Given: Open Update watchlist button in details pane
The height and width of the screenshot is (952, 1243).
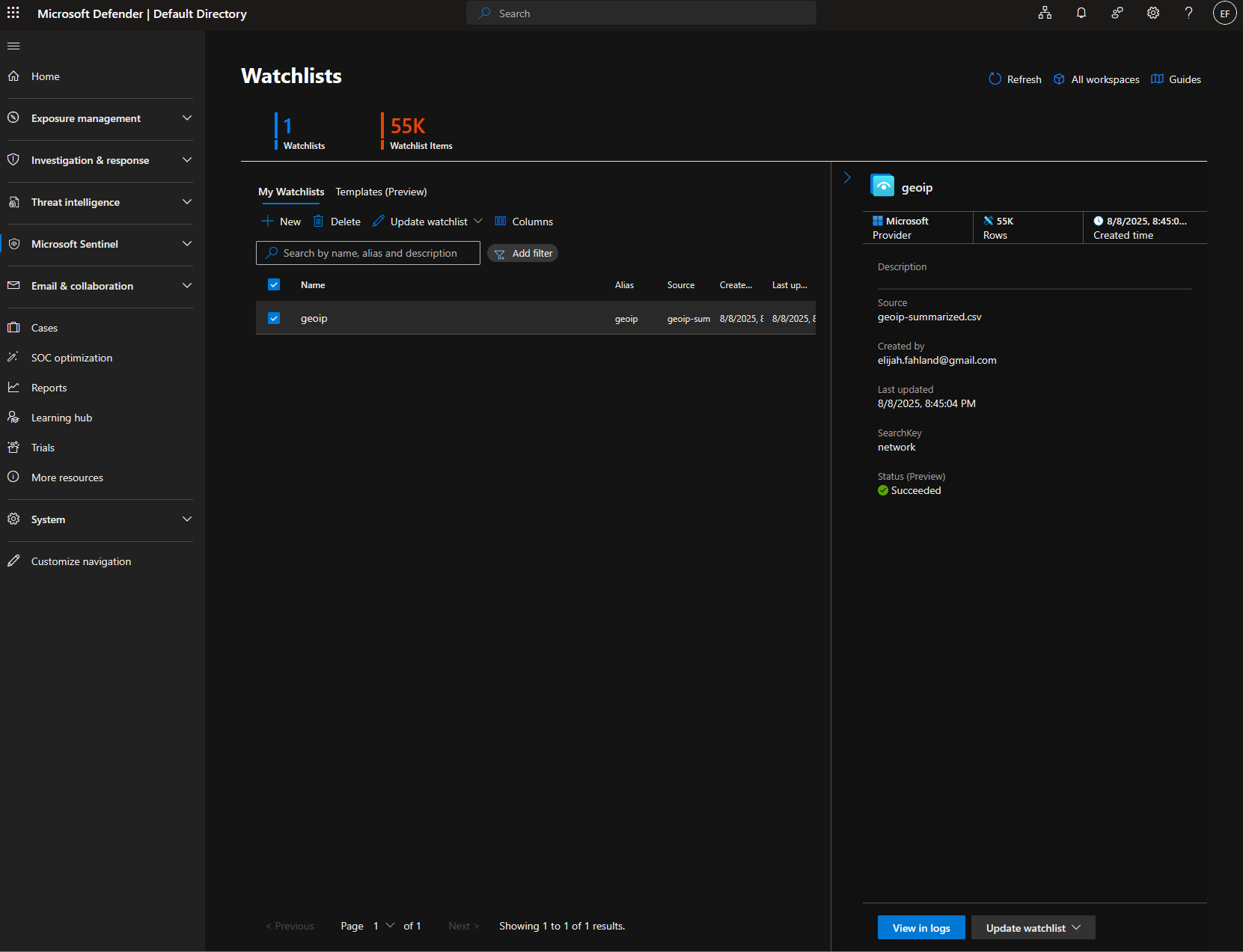Looking at the screenshot, I should [x=1033, y=927].
